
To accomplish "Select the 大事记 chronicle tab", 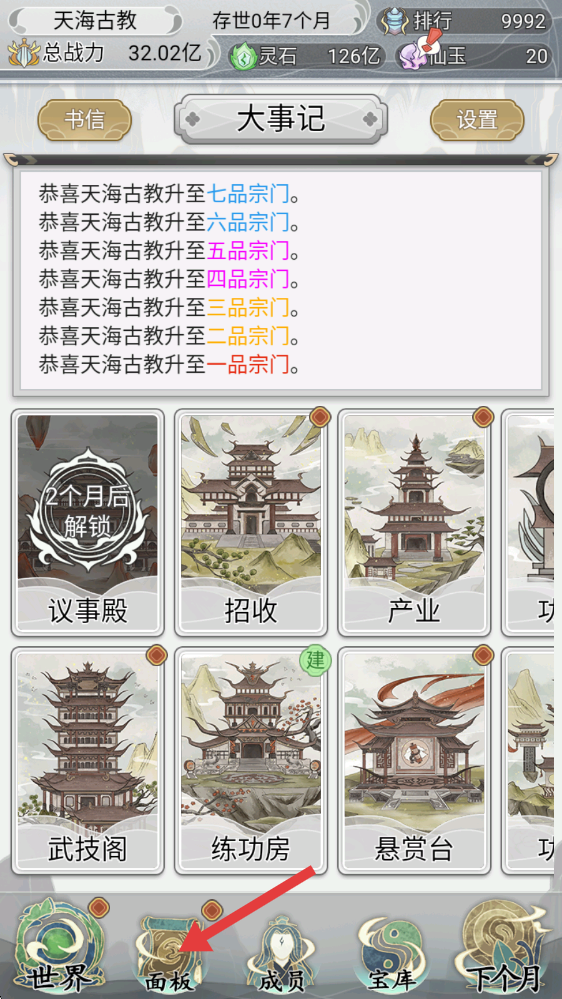I will 281,119.
